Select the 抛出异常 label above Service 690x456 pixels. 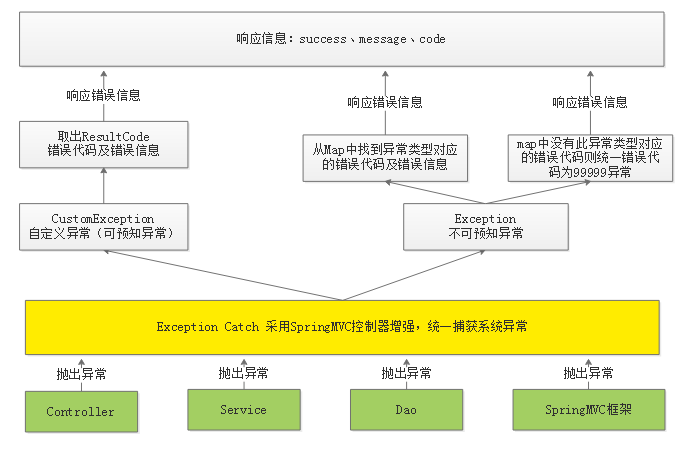(x=243, y=373)
